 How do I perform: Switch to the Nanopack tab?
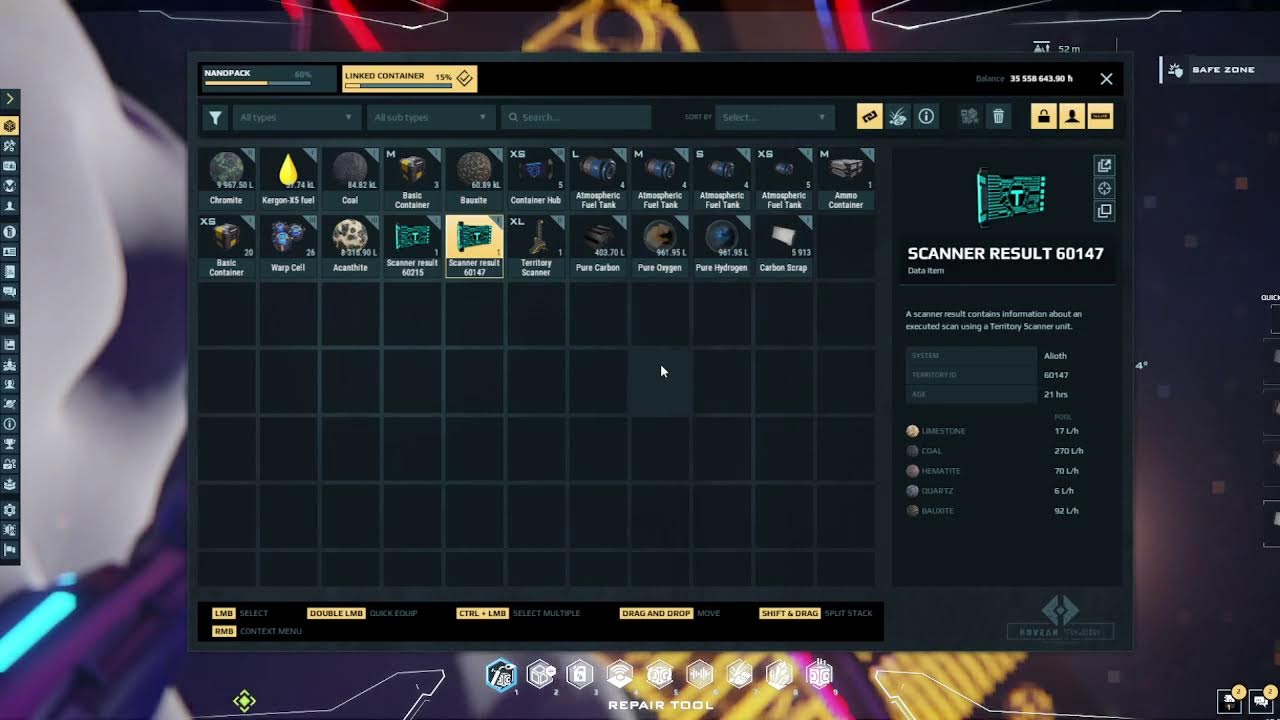pyautogui.click(x=268, y=78)
